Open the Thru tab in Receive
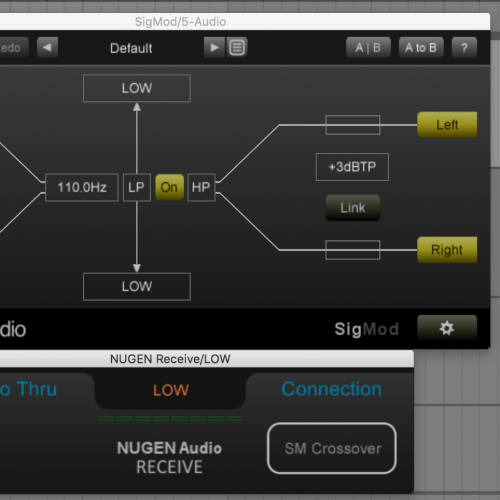This screenshot has width=500, height=500. click(28, 389)
